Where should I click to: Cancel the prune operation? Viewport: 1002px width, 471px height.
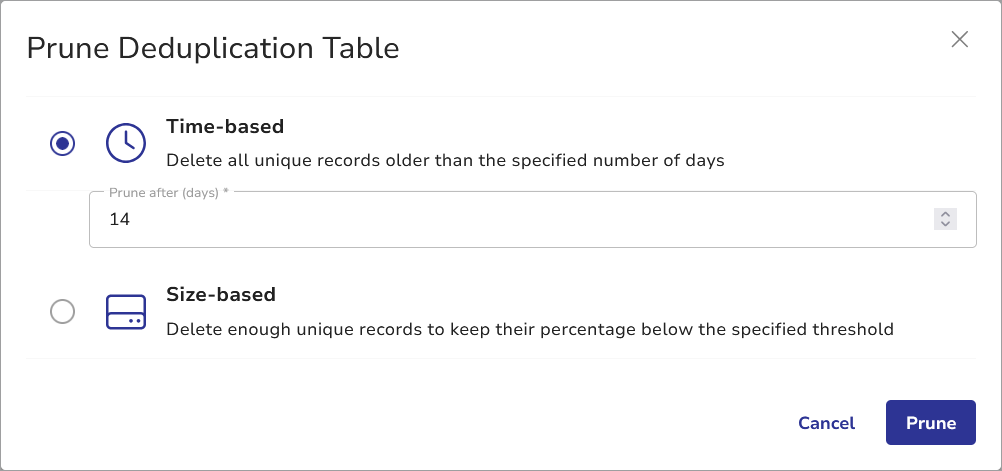pyautogui.click(x=826, y=423)
